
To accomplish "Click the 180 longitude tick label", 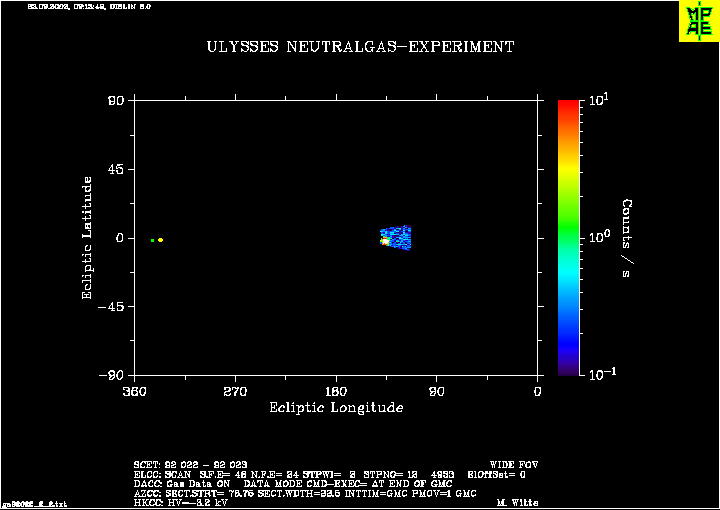I will point(336,391).
